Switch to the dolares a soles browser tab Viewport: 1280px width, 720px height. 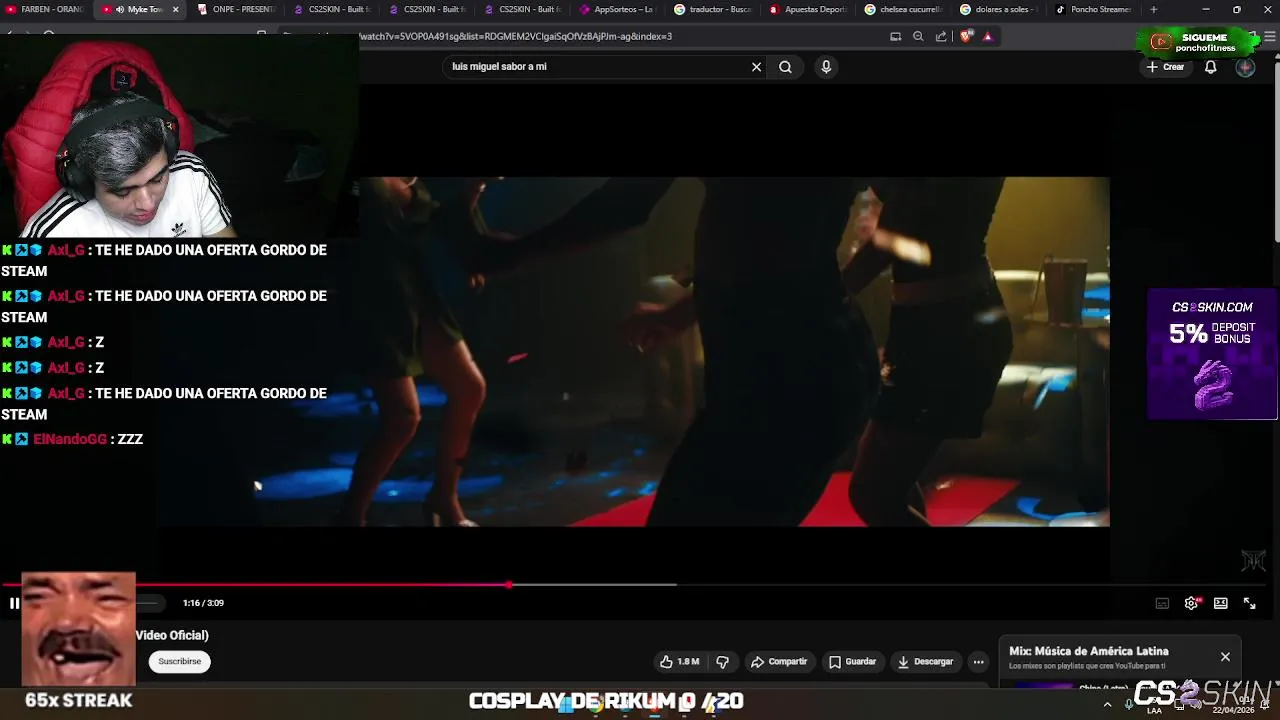pyautogui.click(x=998, y=9)
